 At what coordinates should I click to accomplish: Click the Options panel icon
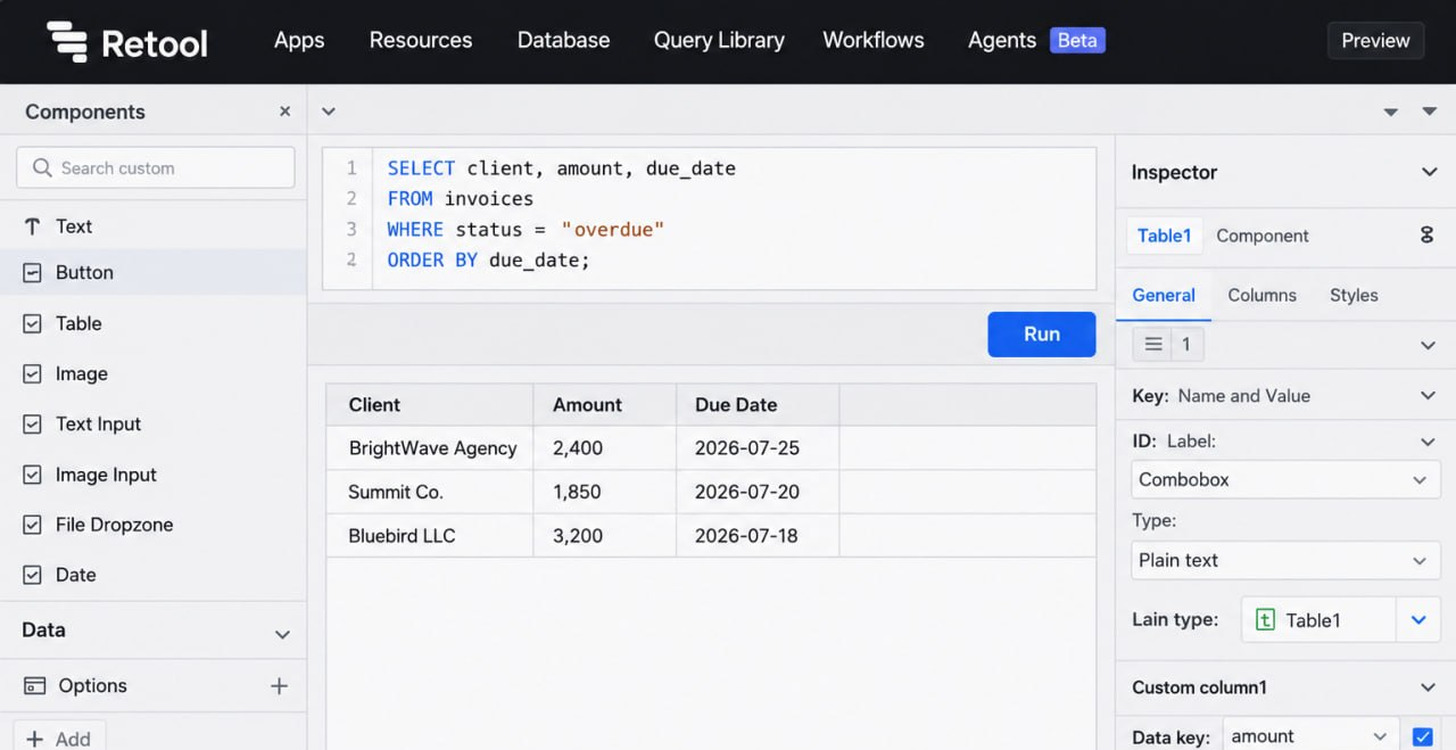tap(35, 686)
